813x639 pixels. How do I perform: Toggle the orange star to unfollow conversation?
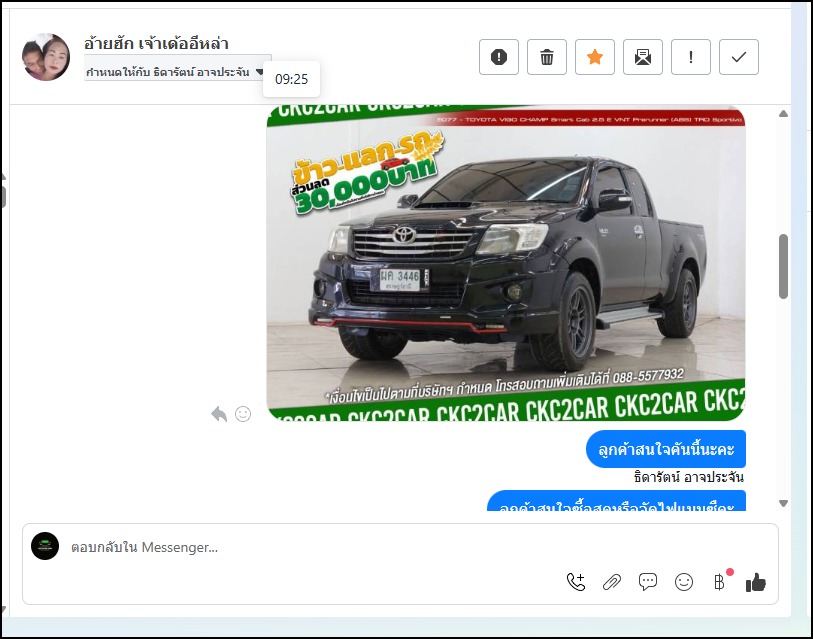[595, 57]
